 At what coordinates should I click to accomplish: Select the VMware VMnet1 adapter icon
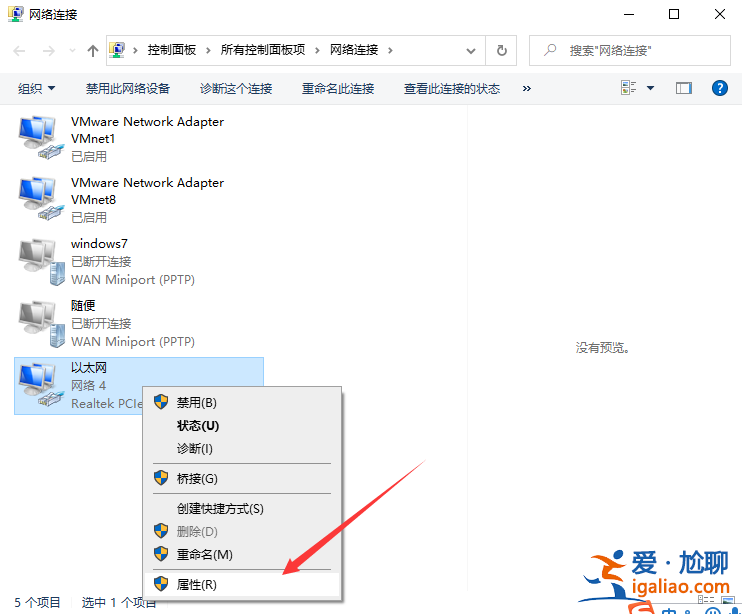coord(41,138)
